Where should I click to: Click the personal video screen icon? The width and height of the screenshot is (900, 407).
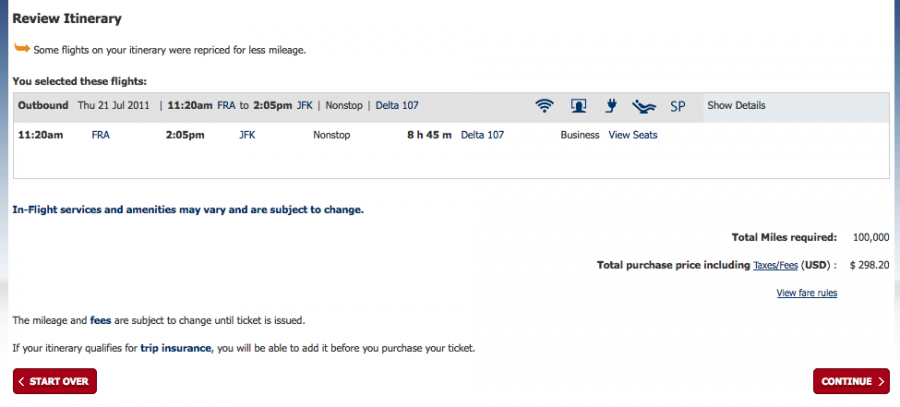pyautogui.click(x=578, y=106)
